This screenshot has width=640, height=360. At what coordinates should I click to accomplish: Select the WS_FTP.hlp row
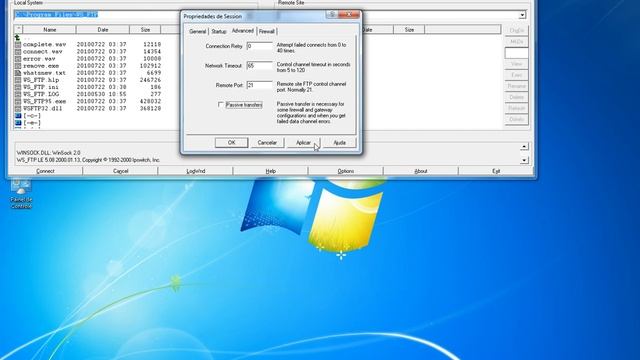tap(88, 80)
